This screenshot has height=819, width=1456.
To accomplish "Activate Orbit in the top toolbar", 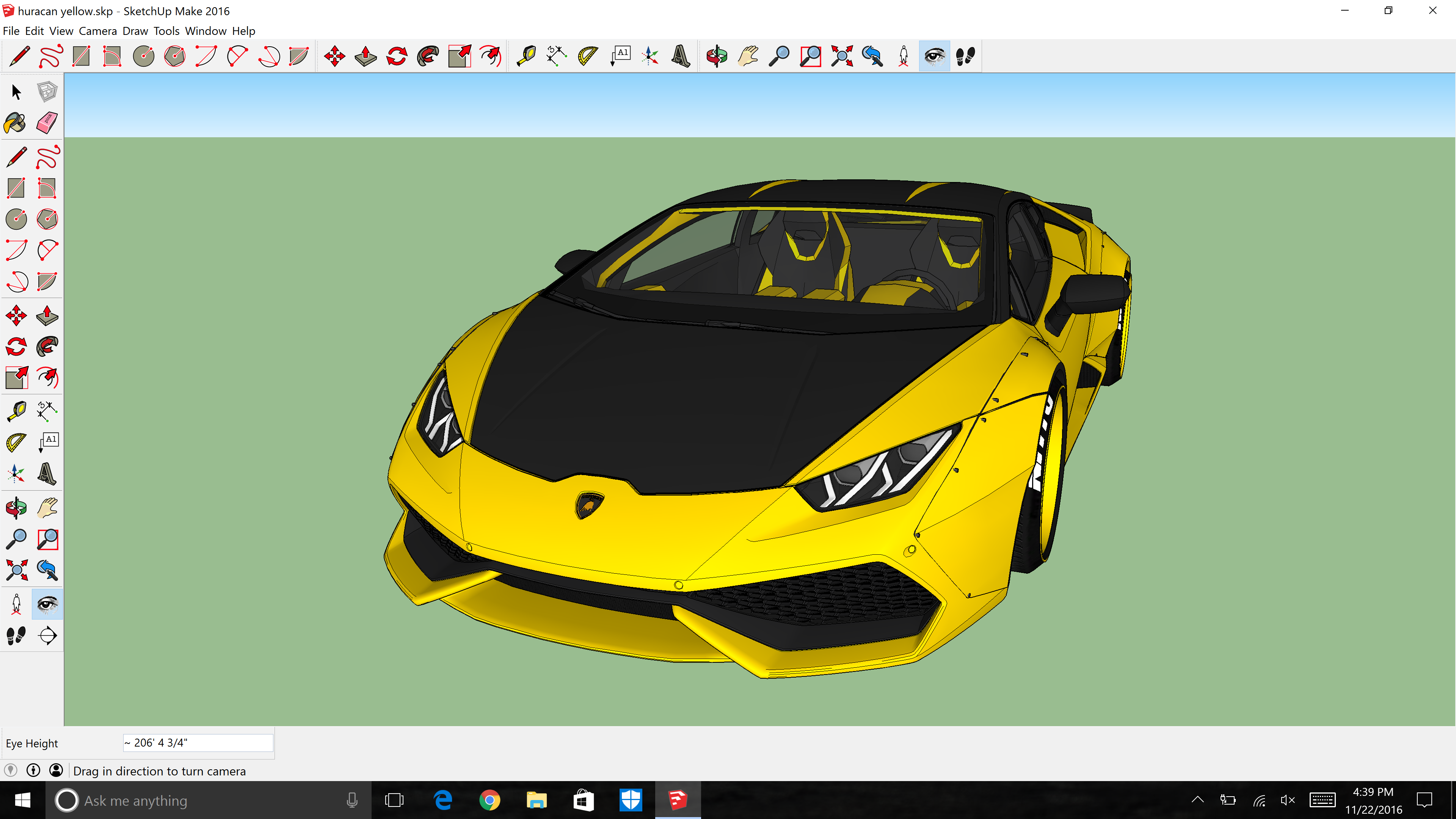I will point(717,56).
